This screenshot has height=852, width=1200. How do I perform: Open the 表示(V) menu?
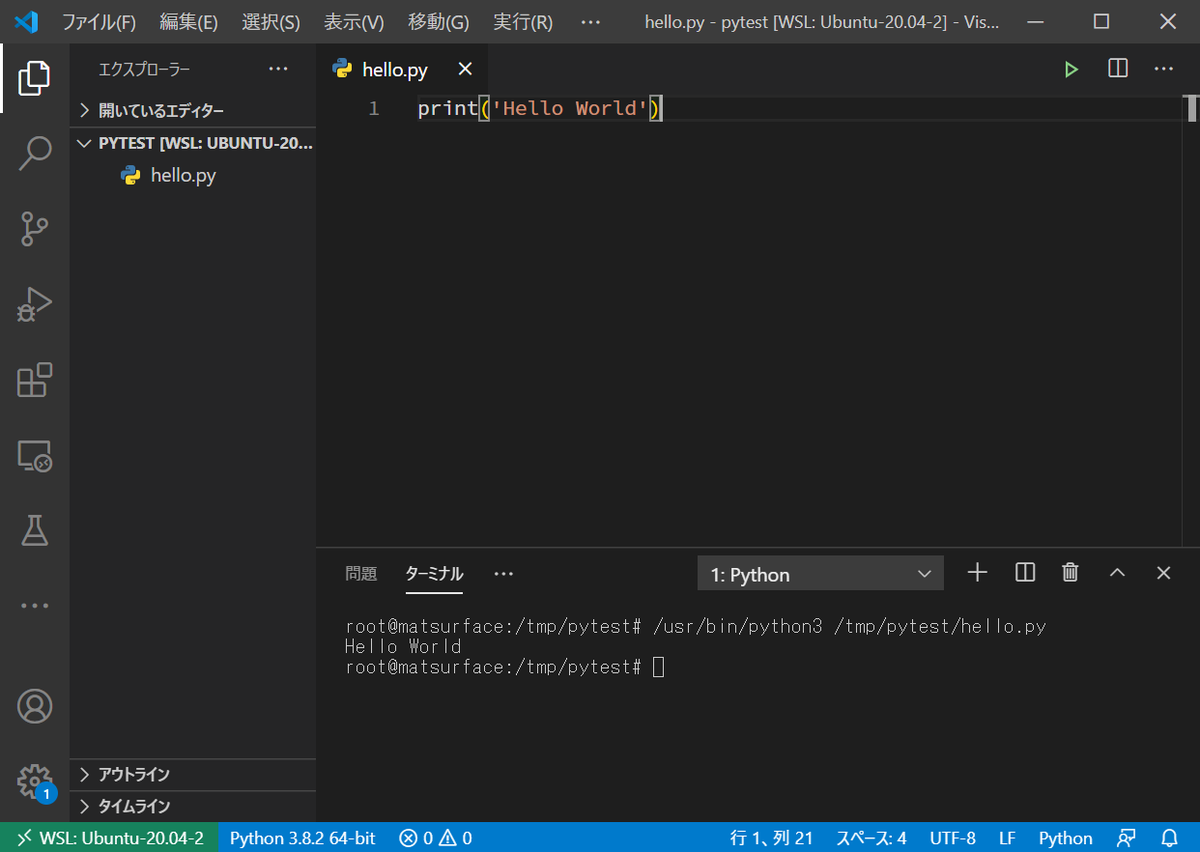tap(354, 22)
